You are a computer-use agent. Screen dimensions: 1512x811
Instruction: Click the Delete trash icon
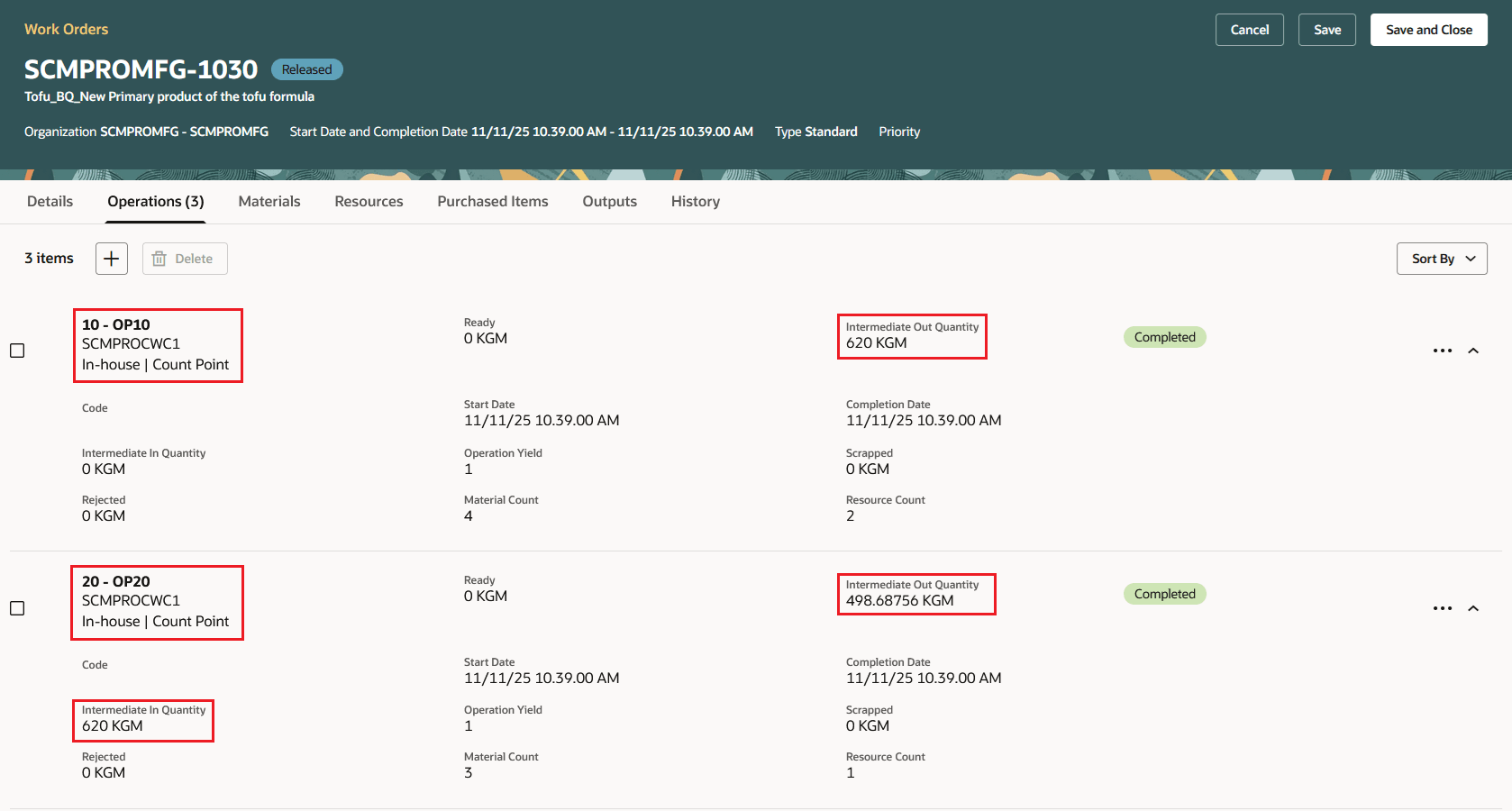pyautogui.click(x=184, y=259)
